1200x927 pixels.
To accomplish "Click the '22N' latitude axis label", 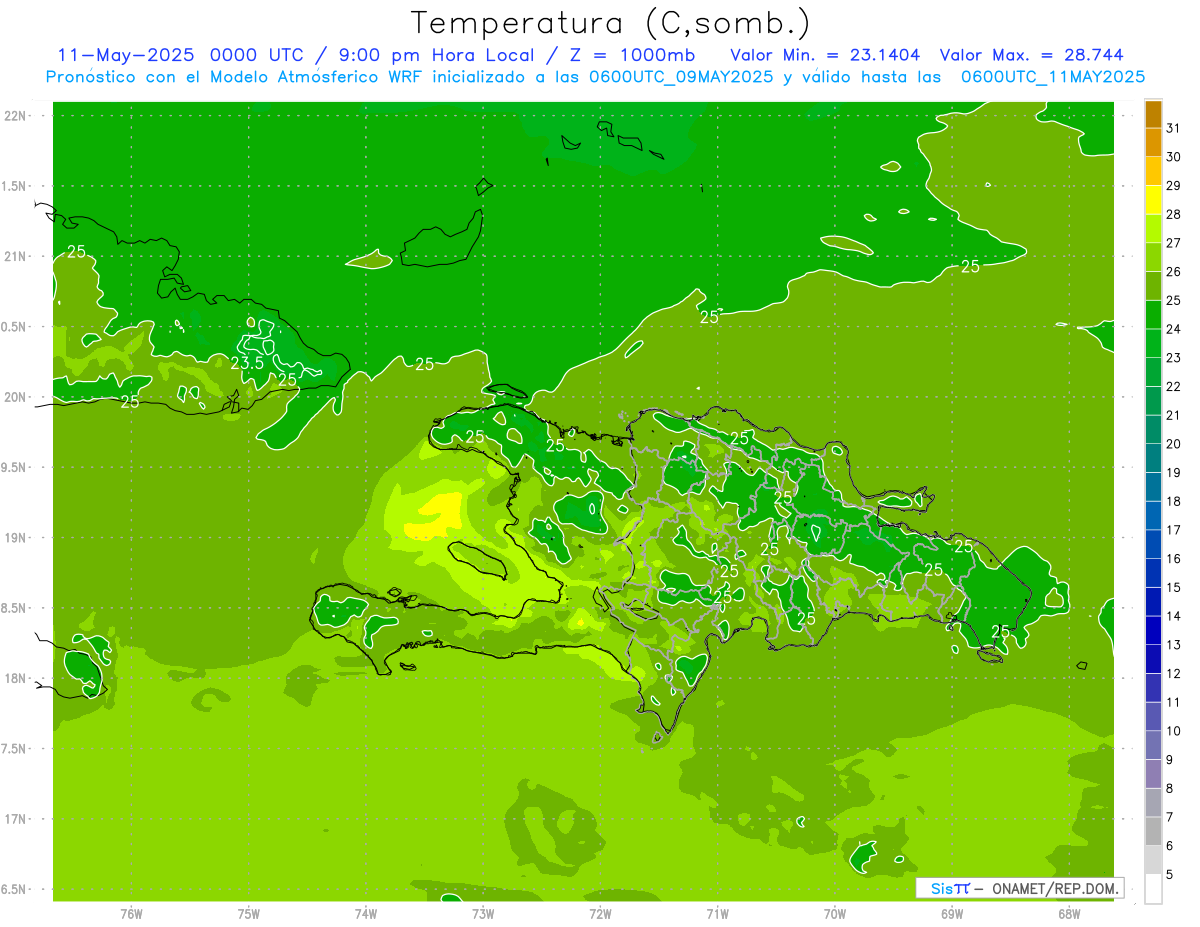I will click(x=16, y=116).
